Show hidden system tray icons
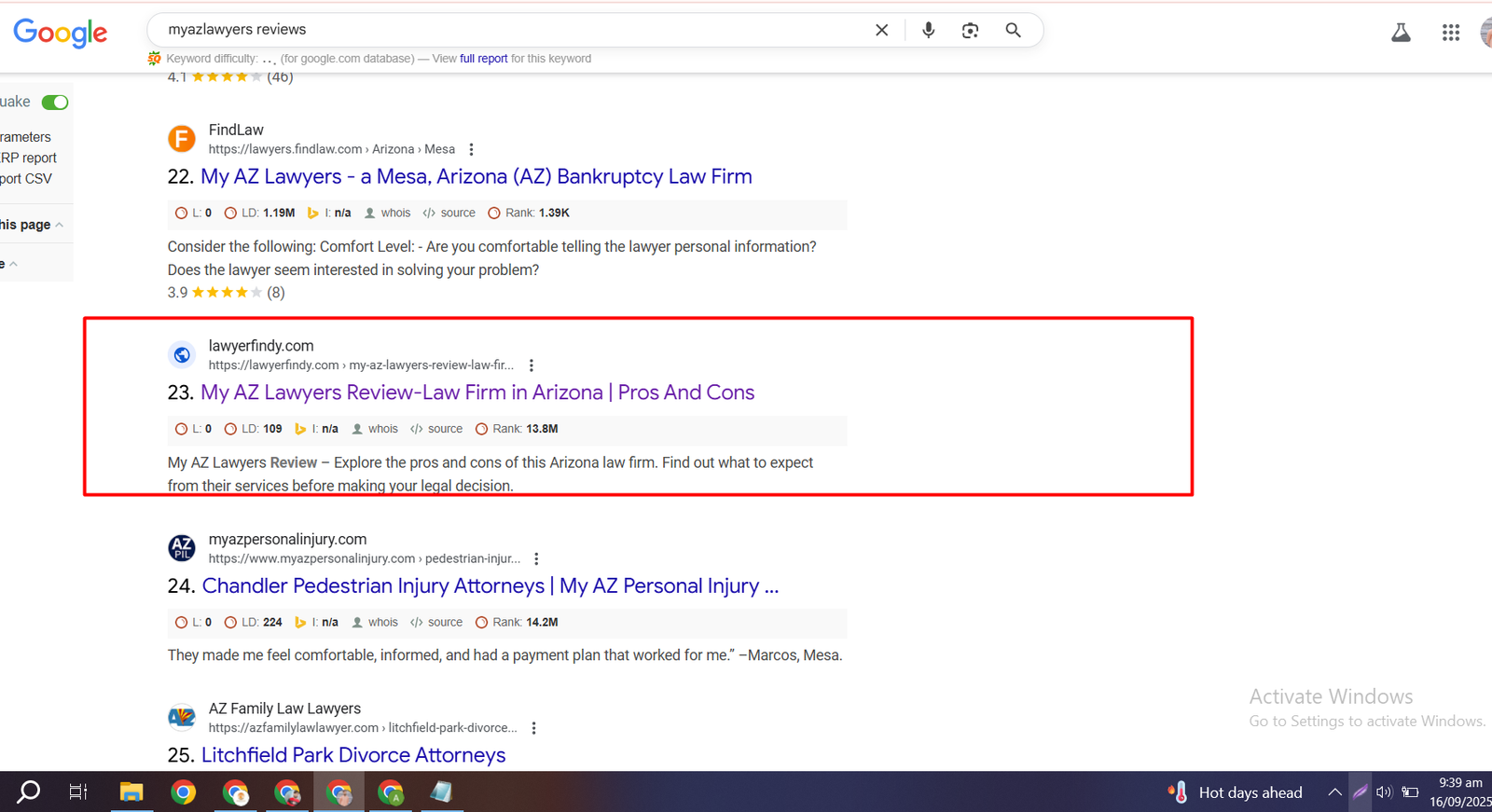 1334,792
